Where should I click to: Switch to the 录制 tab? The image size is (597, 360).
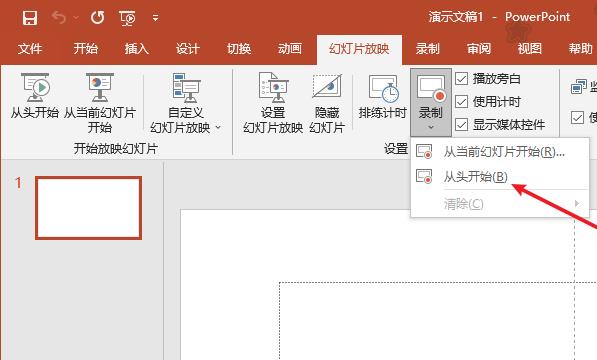(428, 49)
